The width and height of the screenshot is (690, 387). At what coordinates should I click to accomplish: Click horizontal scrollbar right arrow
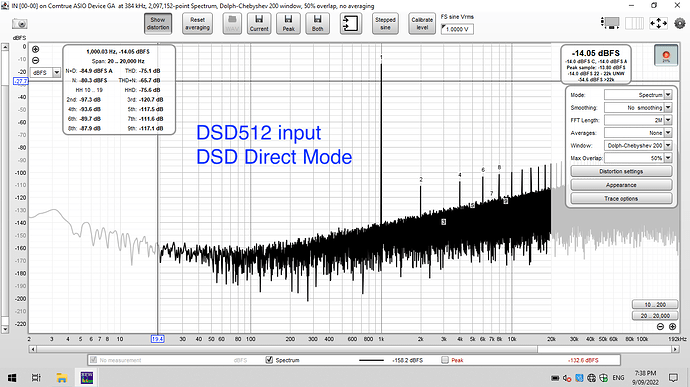[x=675, y=349]
